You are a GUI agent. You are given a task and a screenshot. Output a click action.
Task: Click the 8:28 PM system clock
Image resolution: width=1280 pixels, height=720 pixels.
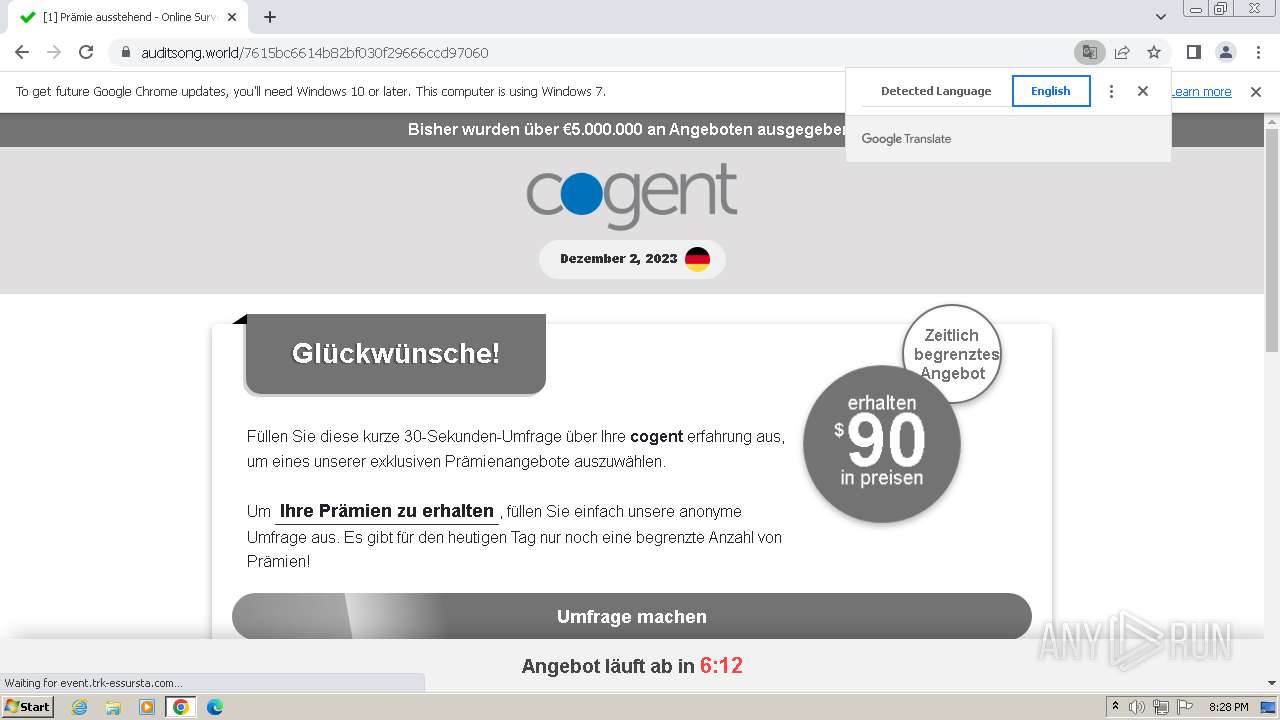(x=1228, y=707)
